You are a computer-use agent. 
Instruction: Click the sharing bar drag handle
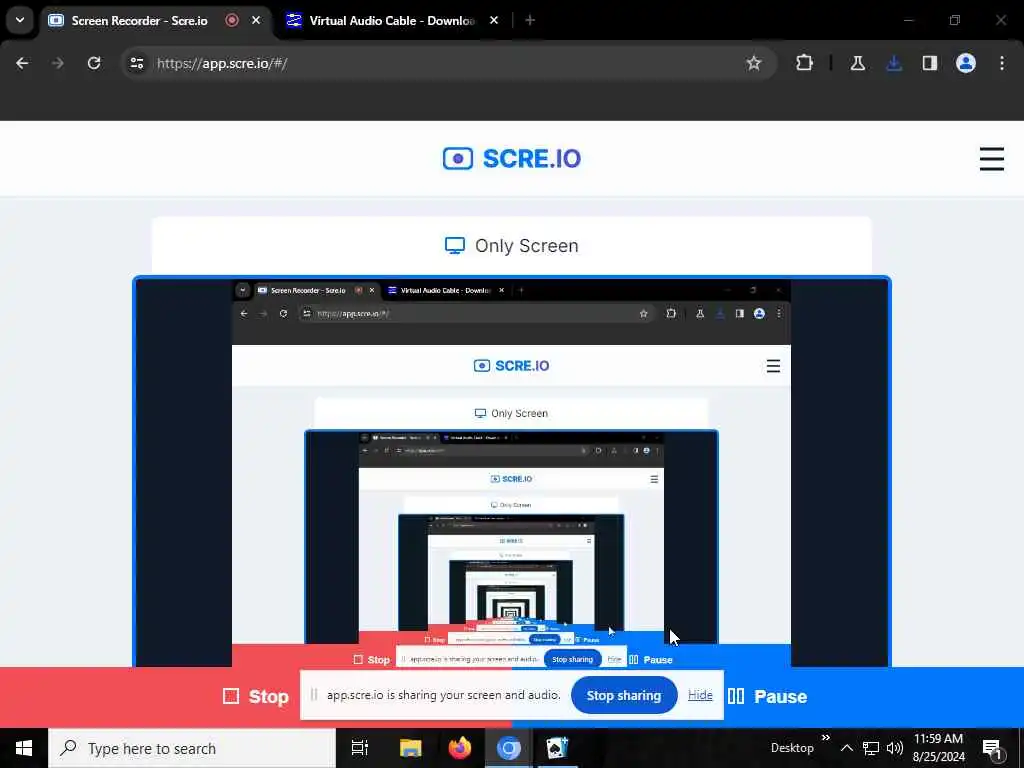click(313, 696)
